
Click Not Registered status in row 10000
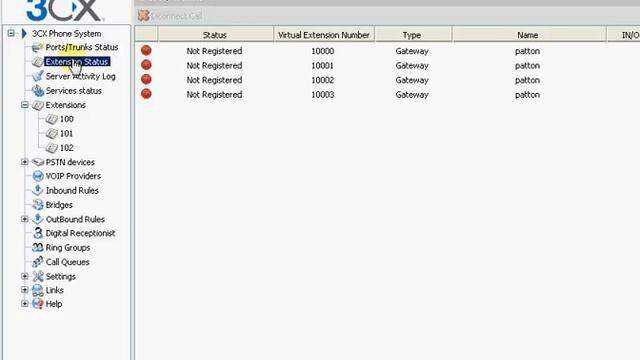(214, 51)
